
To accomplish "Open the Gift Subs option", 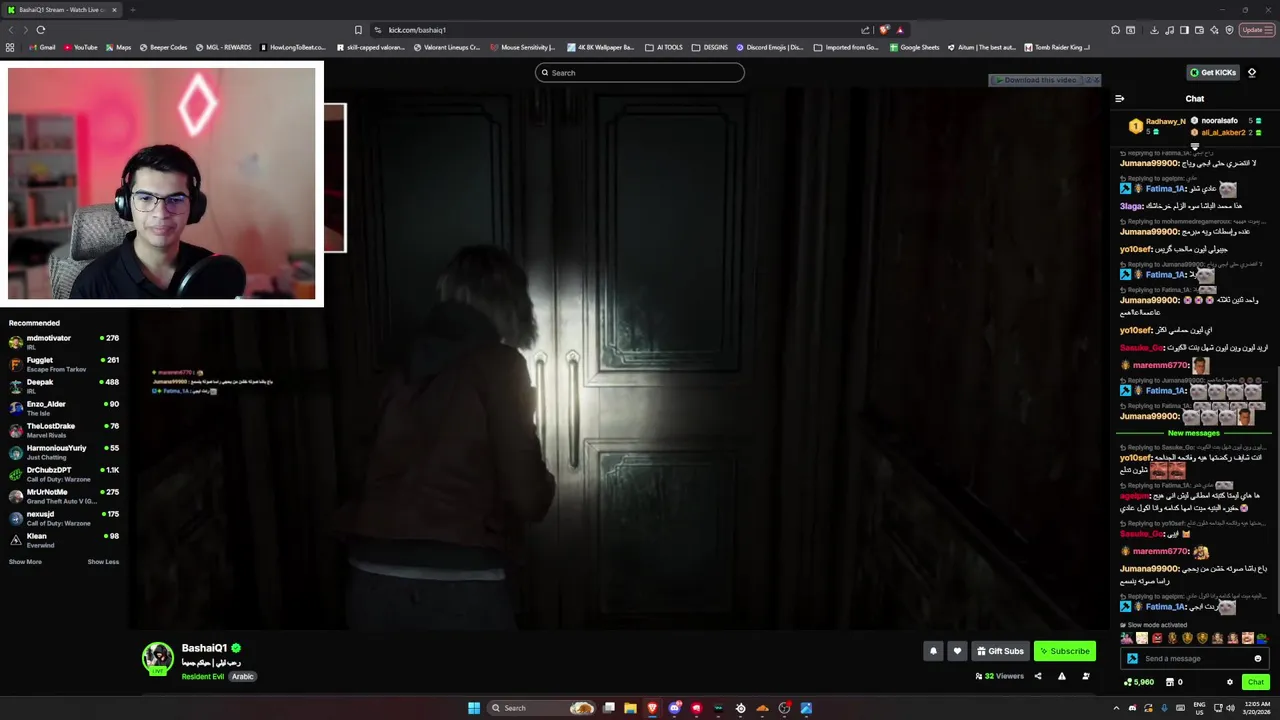I will click(x=1000, y=651).
